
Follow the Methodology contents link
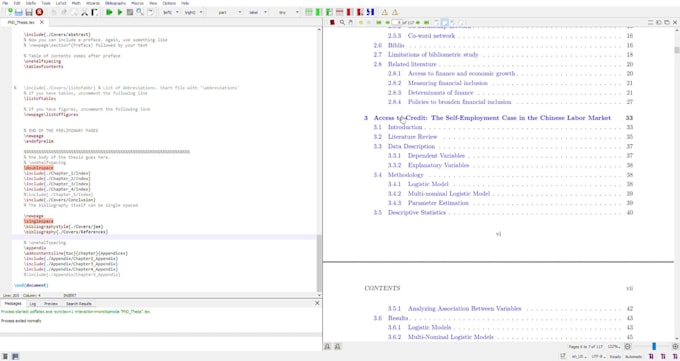click(x=405, y=175)
